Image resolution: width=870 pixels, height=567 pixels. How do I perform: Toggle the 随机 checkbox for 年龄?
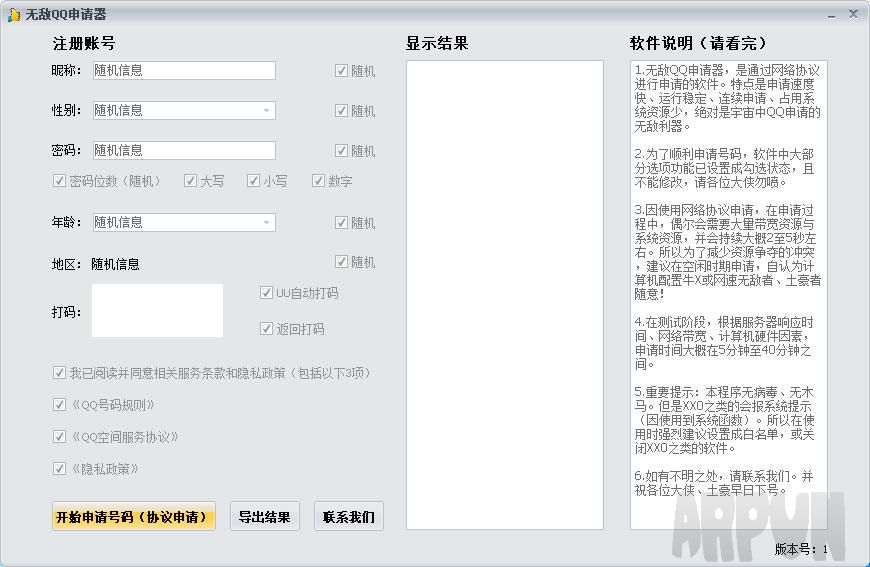pos(341,222)
